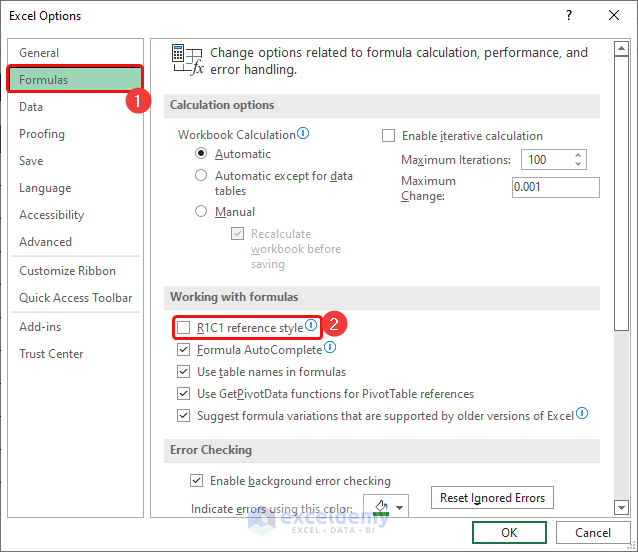Open the error color paint bucket picker
This screenshot has width=638, height=552.
pyautogui.click(x=381, y=507)
